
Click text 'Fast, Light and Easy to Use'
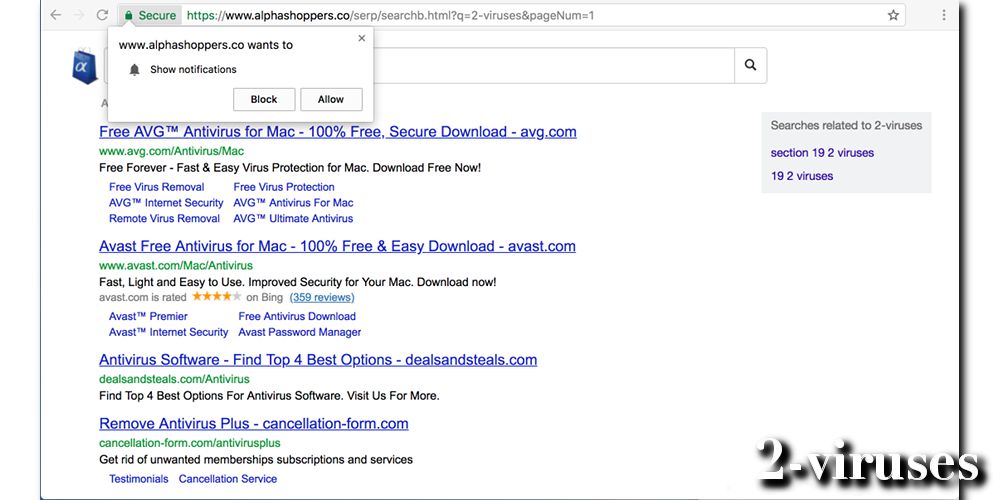(x=172, y=282)
